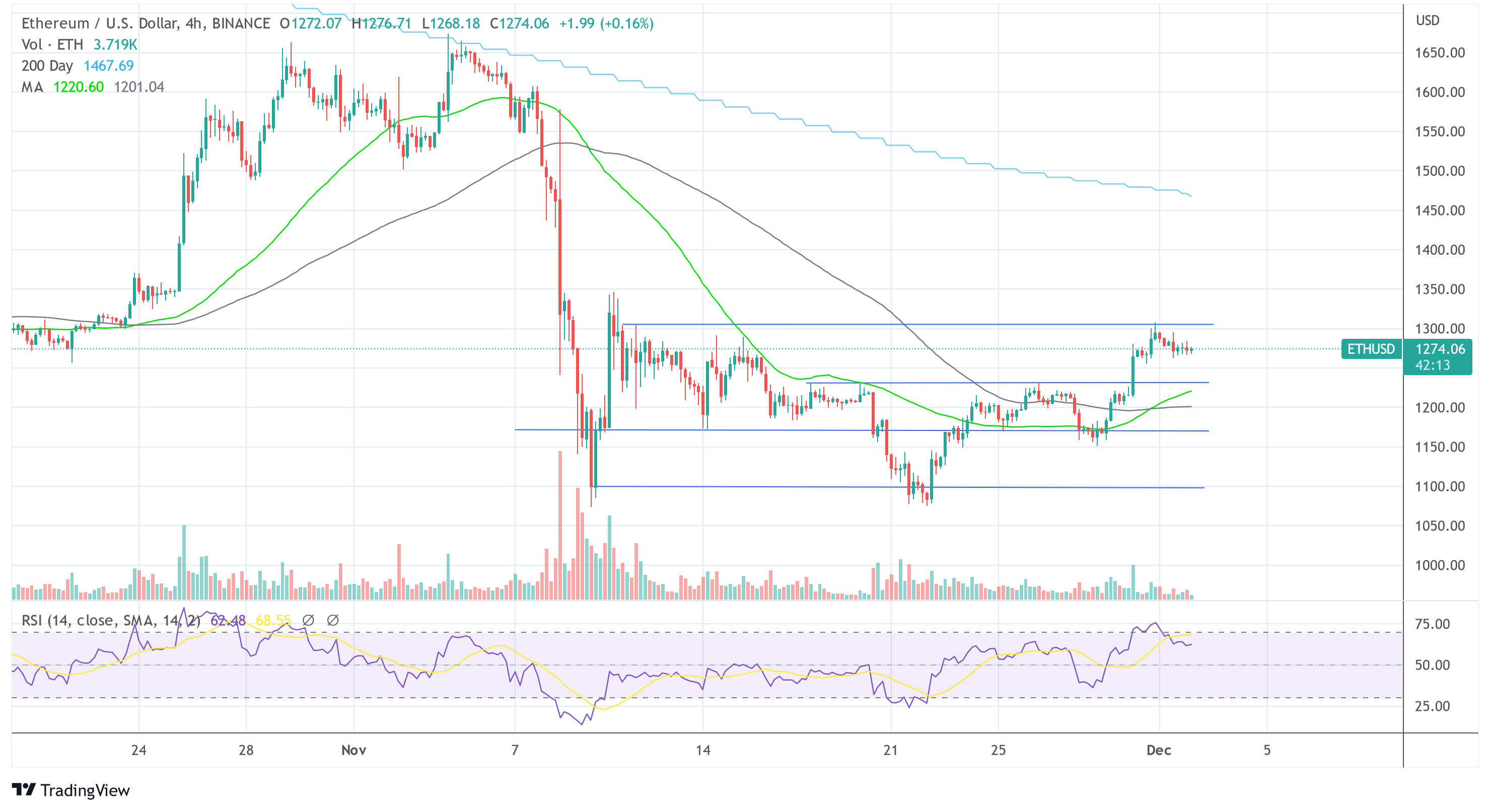Select the blue horizontal resistance line near 1305
This screenshot has height=812, width=1491.
coord(918,324)
